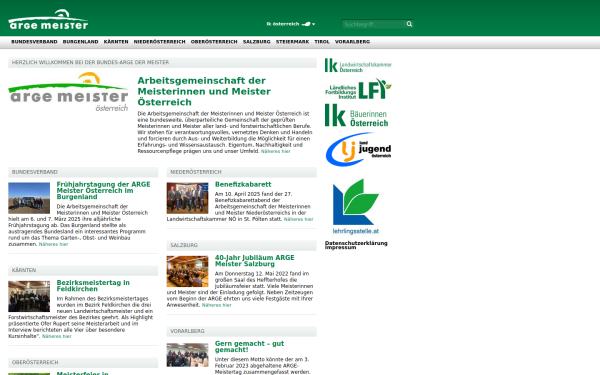
Task: Click the Bundesverband section header
Action: coord(83,172)
